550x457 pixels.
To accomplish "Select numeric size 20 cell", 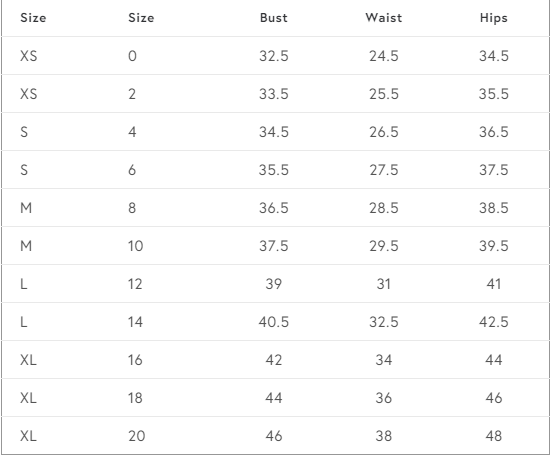I will coord(136,436).
